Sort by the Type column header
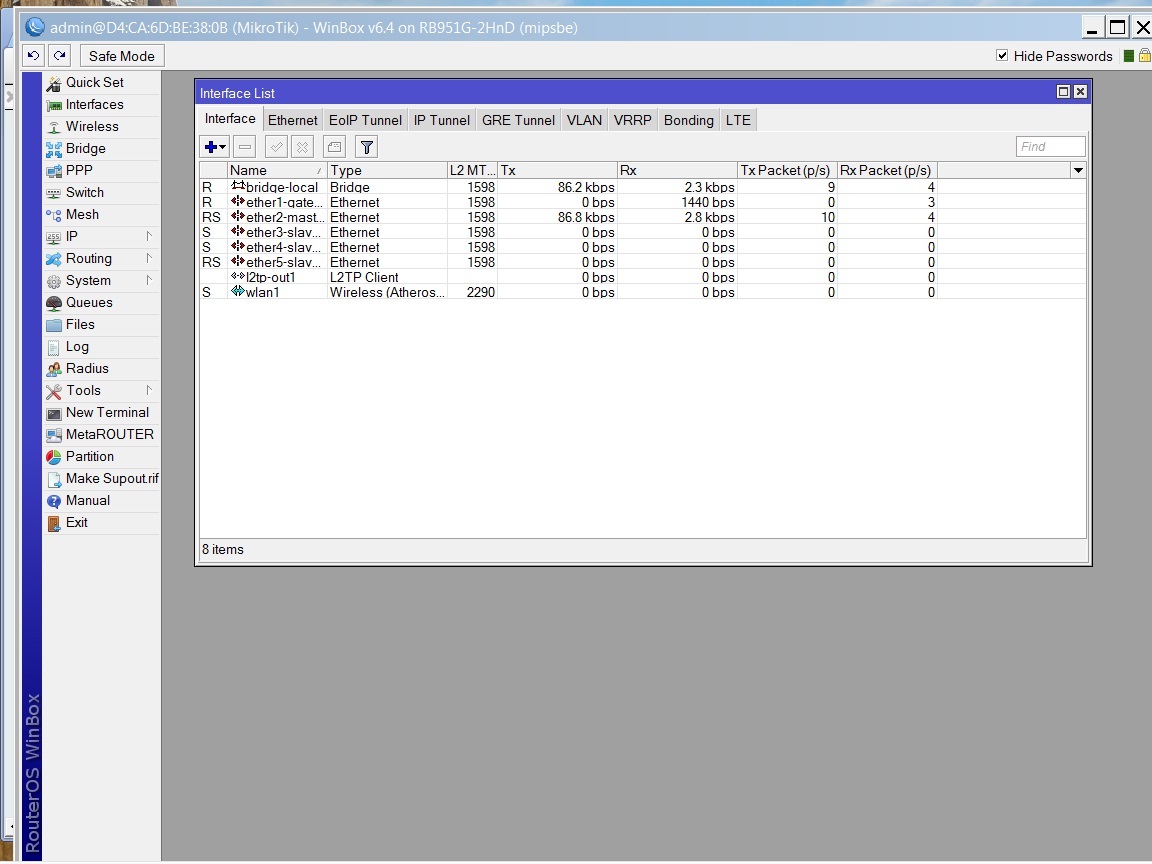 pos(386,170)
